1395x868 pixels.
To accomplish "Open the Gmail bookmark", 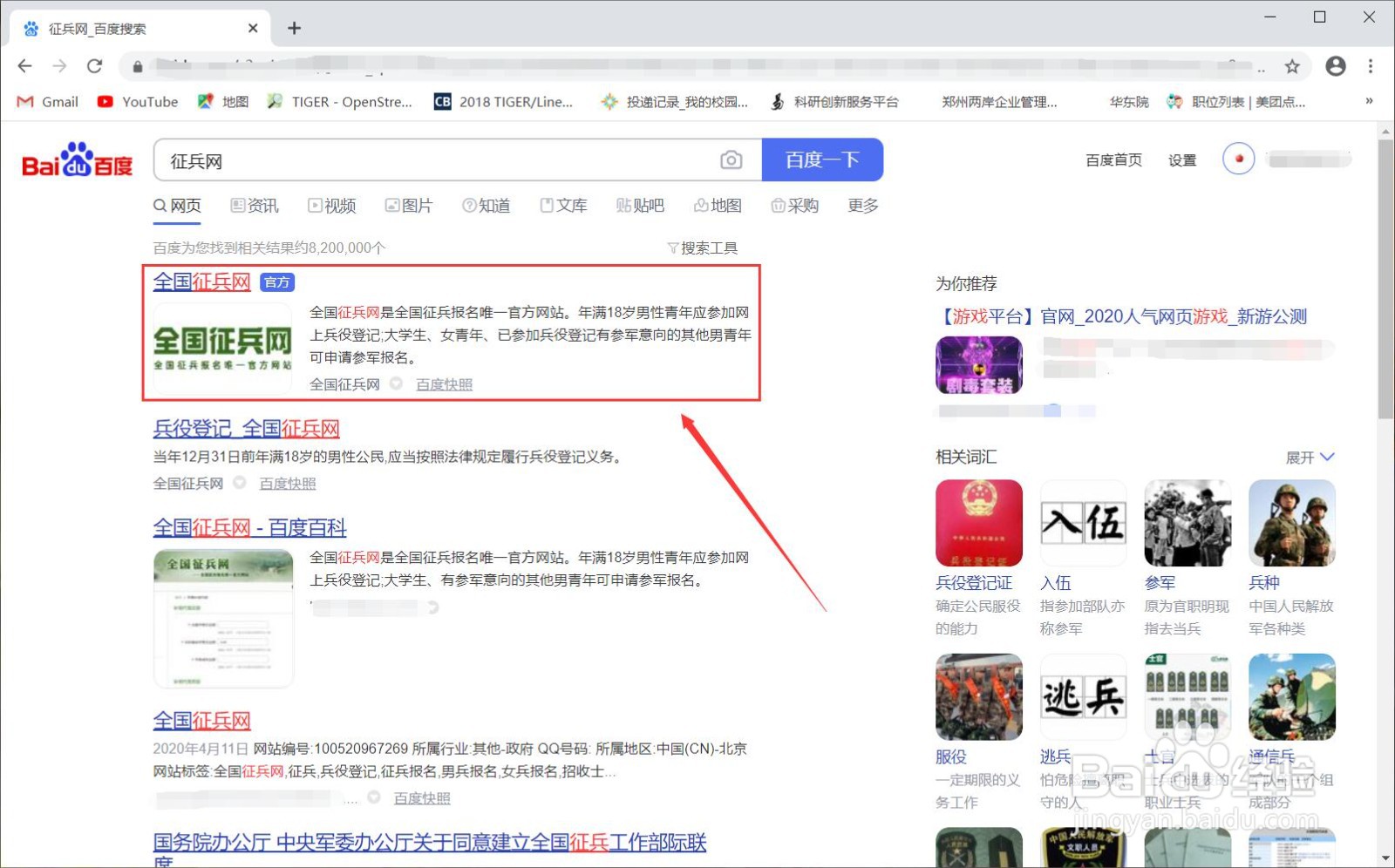I will click(x=48, y=102).
